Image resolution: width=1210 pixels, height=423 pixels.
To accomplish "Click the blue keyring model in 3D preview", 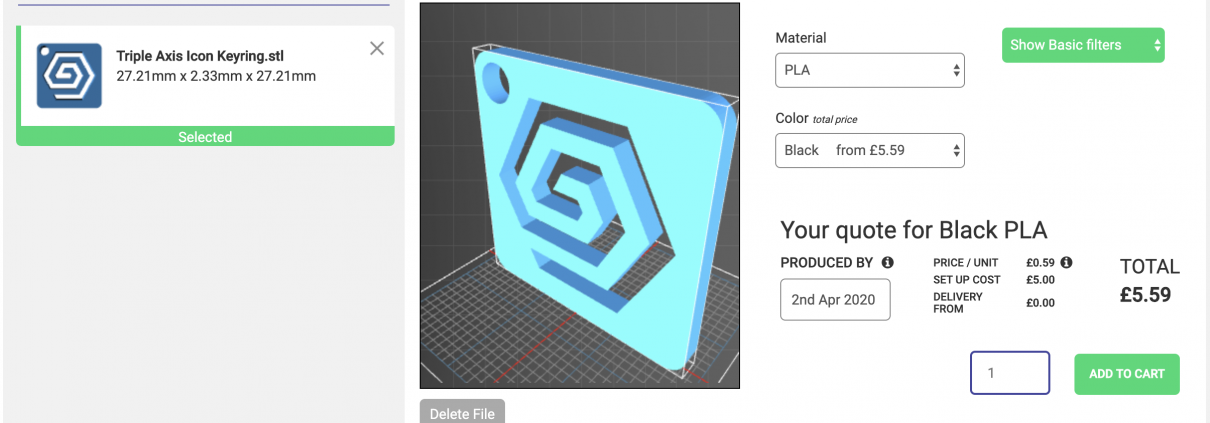I will pos(580,200).
